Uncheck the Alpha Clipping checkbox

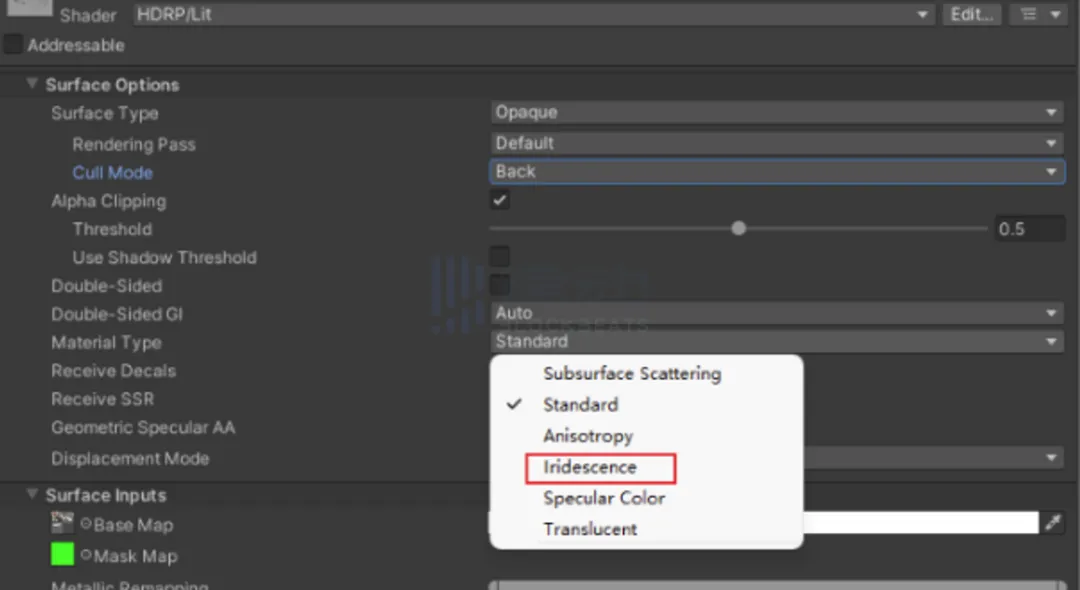click(500, 200)
